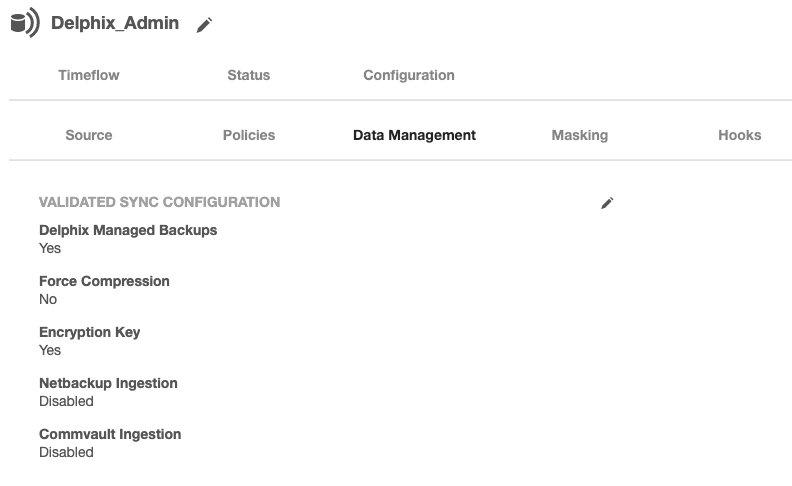Click the "No" value under Force Compression
The width and height of the screenshot is (792, 486).
(x=48, y=299)
